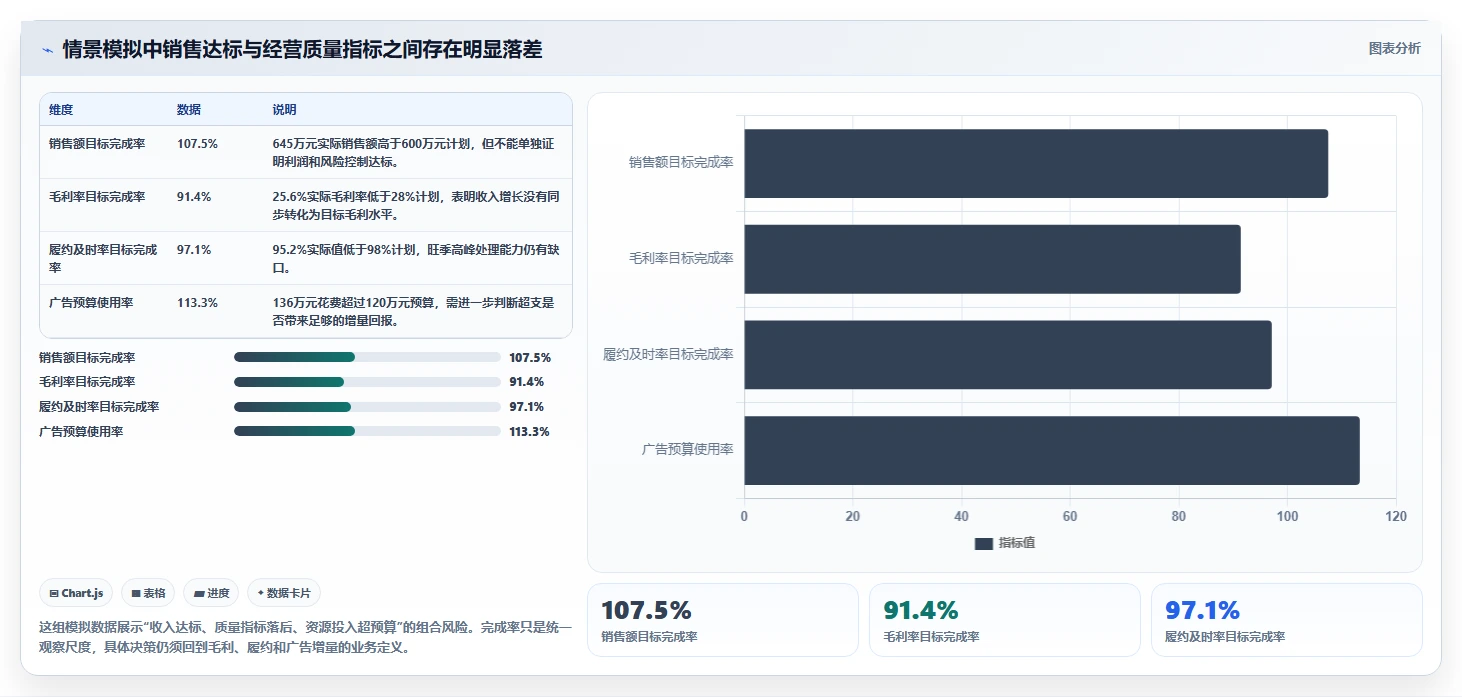The width and height of the screenshot is (1462, 697).
Task: Click table cell 销售额目标完成率
Action: click(97, 144)
